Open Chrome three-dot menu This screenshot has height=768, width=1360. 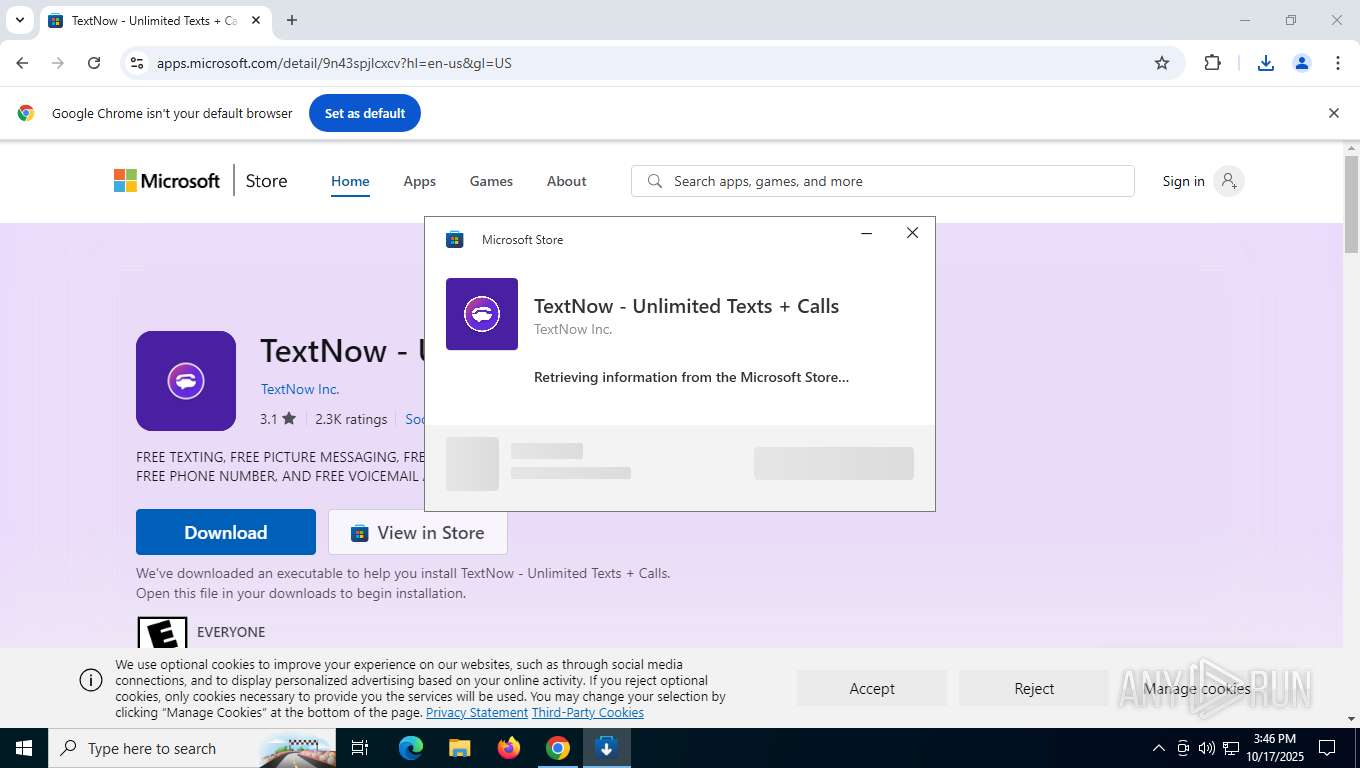pyautogui.click(x=1338, y=63)
